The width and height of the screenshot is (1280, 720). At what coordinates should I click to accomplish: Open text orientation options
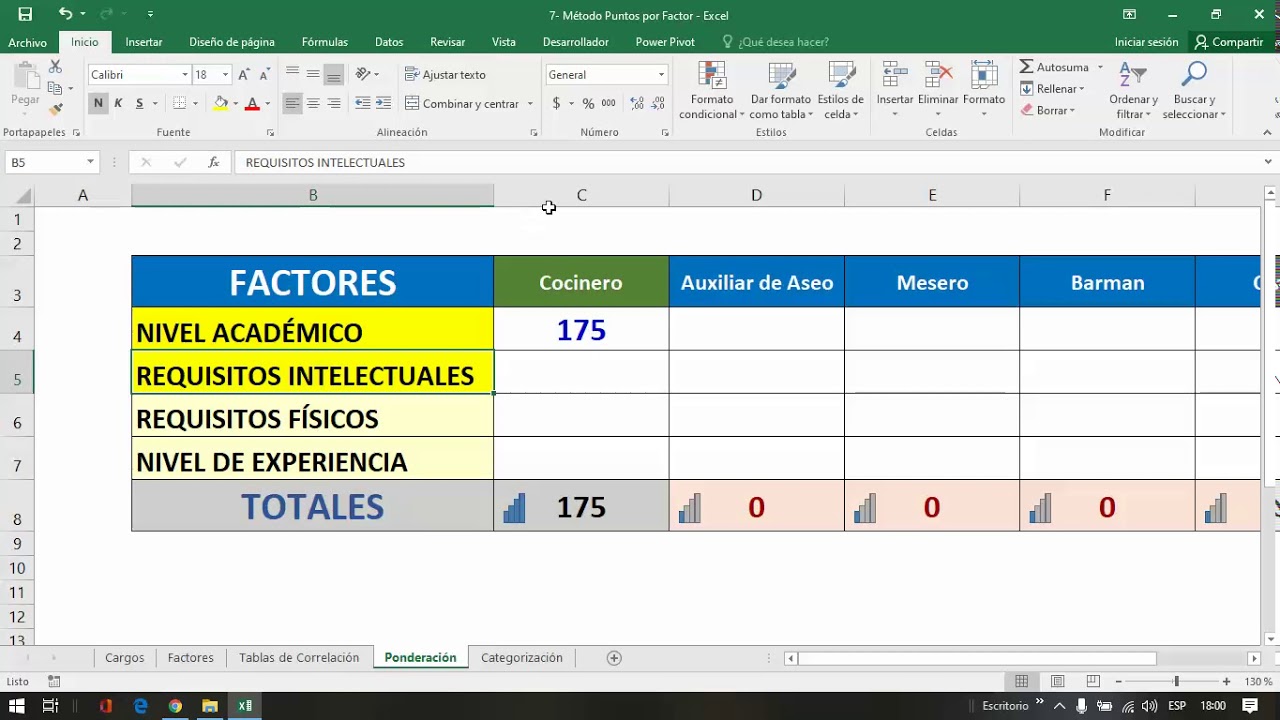tap(366, 74)
